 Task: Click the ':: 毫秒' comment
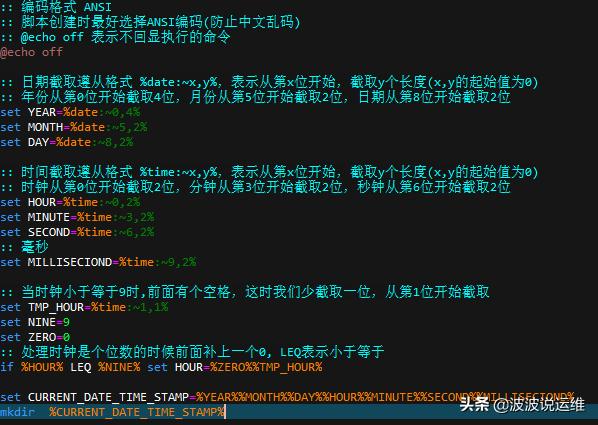coord(24,247)
